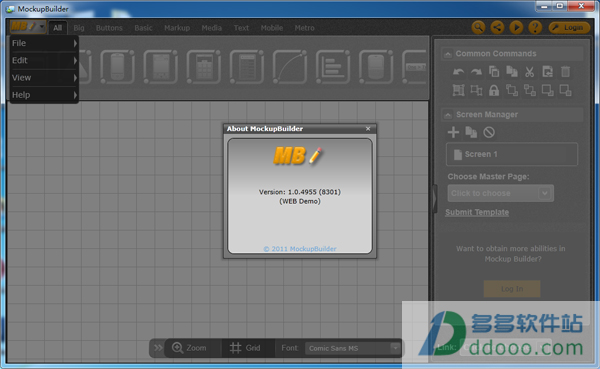The width and height of the screenshot is (600, 369).
Task: Switch to the Buttons tab
Action: click(109, 28)
